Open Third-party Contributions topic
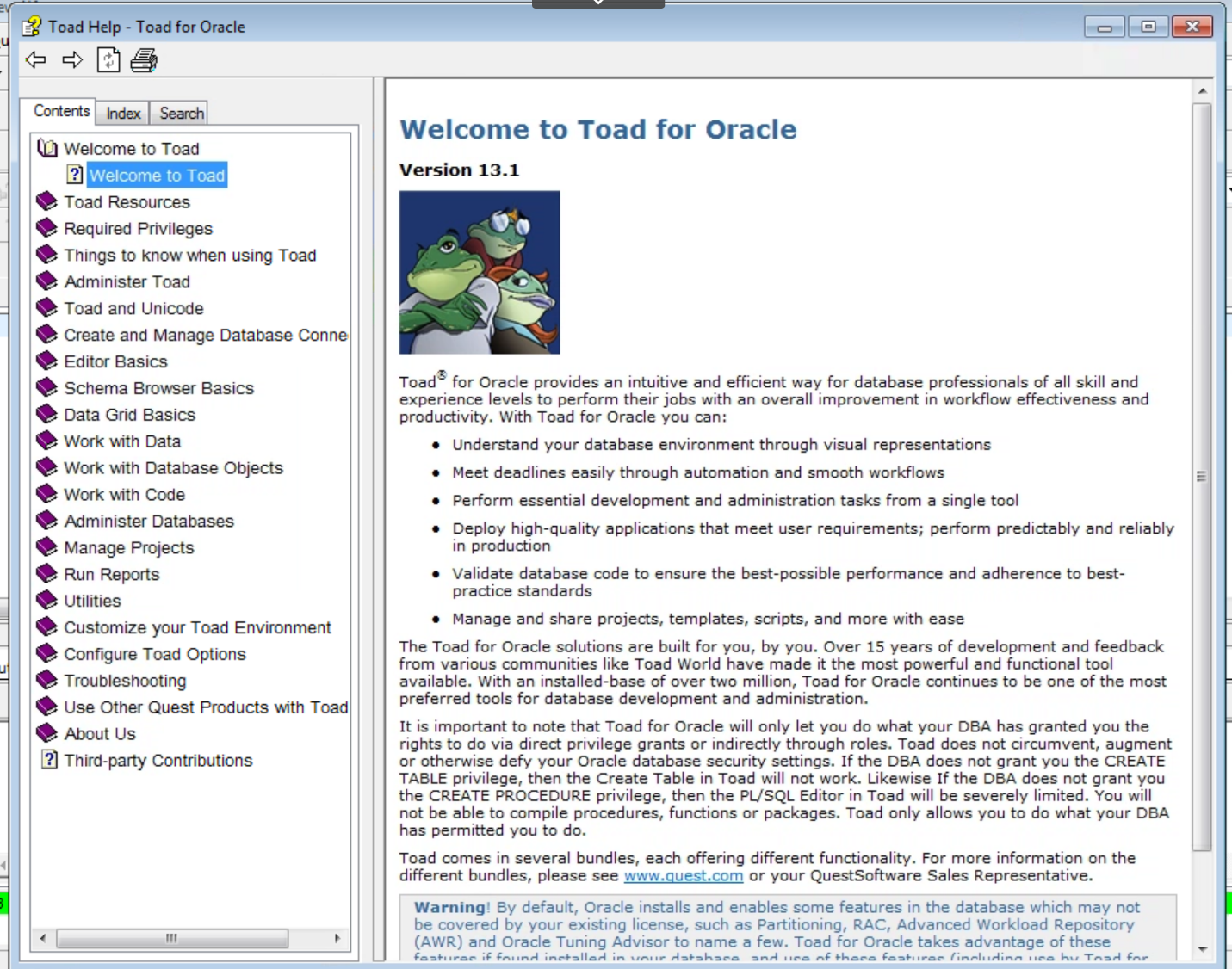Screen dimensions: 1232x969 pyautogui.click(x=158, y=761)
